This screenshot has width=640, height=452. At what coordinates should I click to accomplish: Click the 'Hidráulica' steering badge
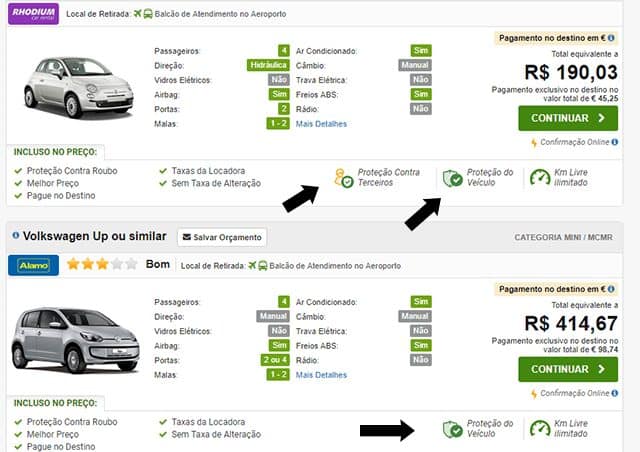(268, 65)
